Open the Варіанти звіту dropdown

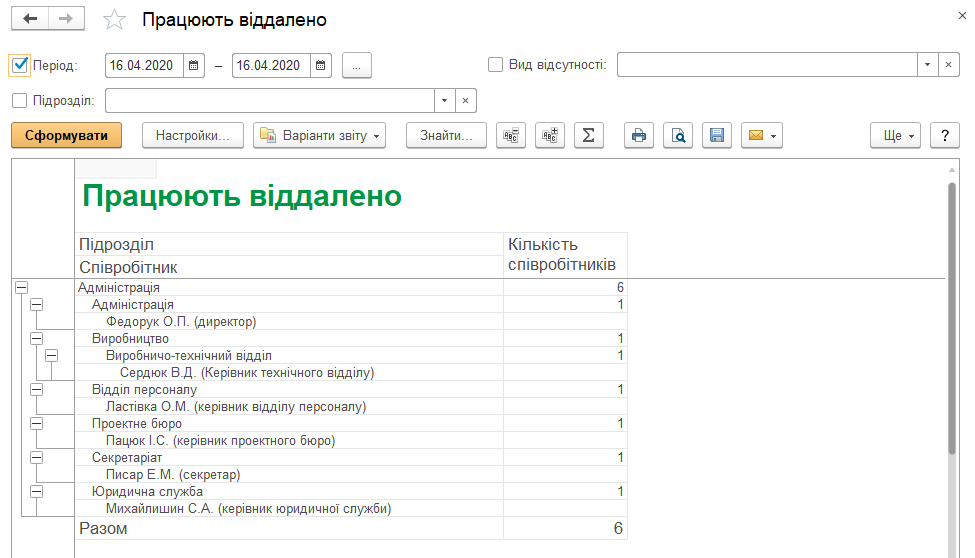pos(320,136)
